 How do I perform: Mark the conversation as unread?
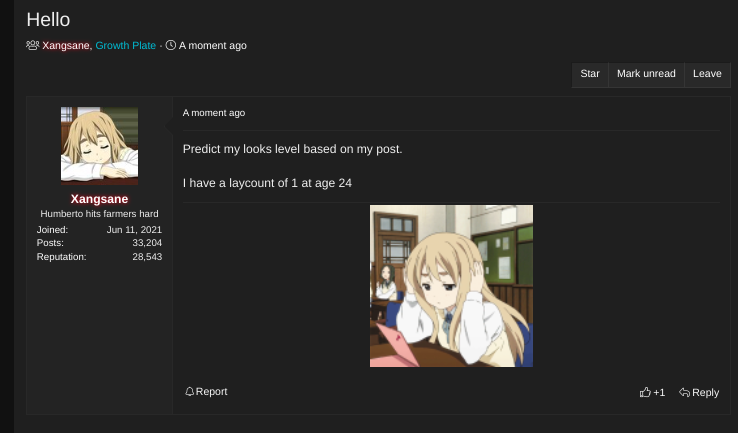[x=646, y=74]
